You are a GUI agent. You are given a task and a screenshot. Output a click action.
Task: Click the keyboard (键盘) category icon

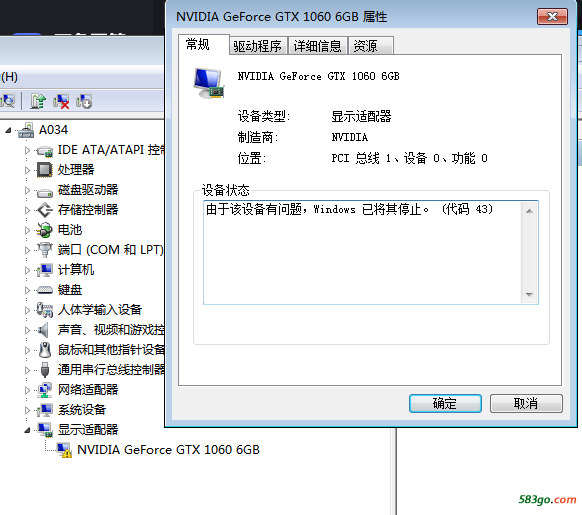point(45,290)
